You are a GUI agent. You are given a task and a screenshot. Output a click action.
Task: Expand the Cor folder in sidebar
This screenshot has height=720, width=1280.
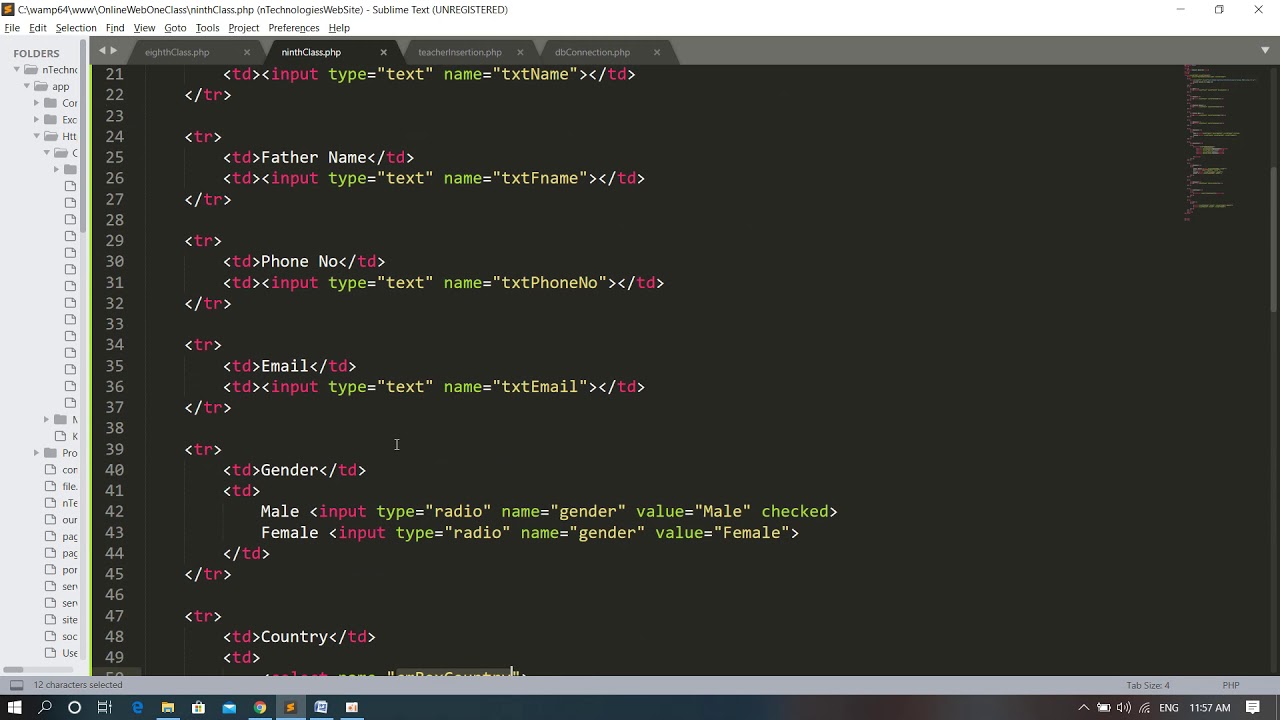[37, 103]
